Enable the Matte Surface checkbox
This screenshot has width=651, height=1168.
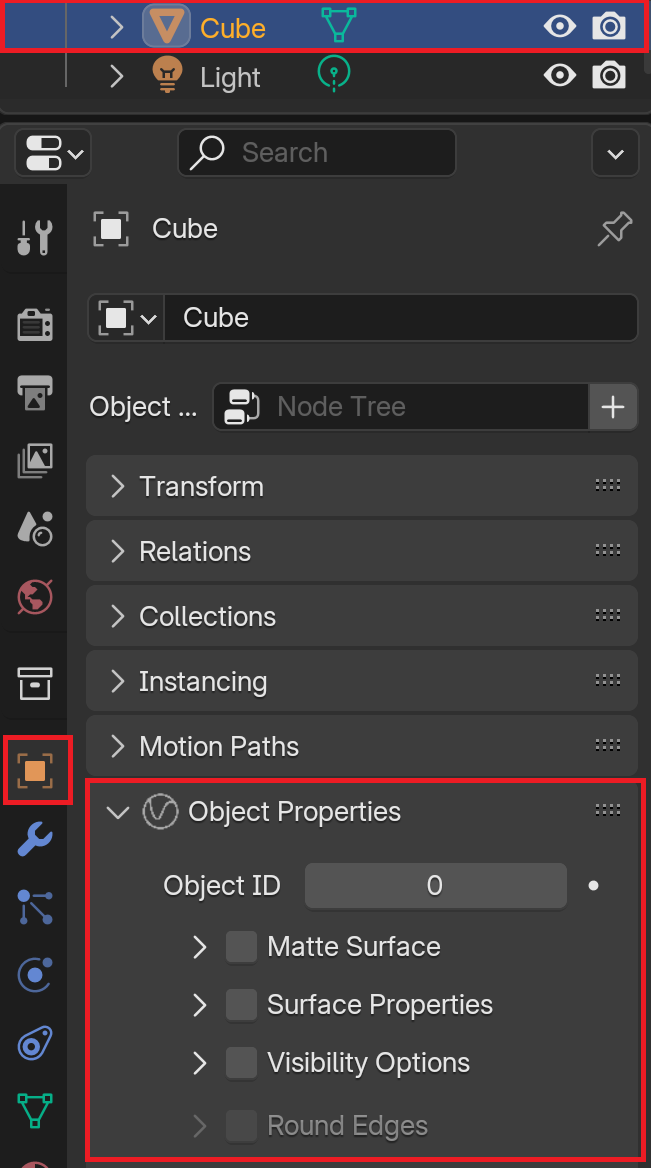tap(241, 947)
